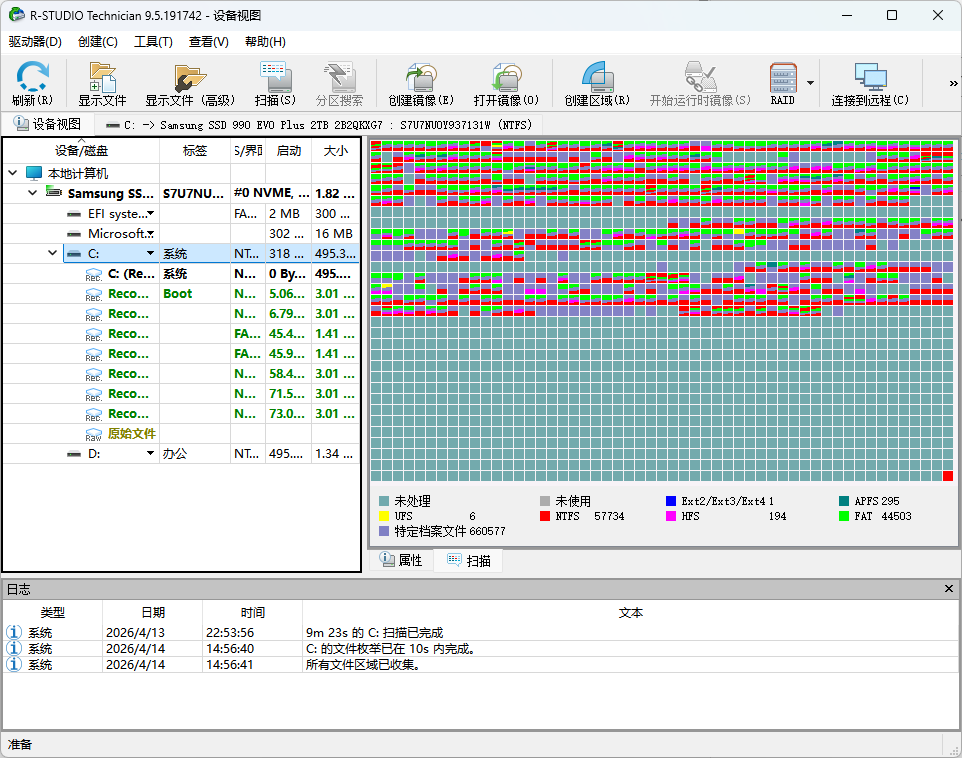Open the 驱动器 menu

point(34,42)
